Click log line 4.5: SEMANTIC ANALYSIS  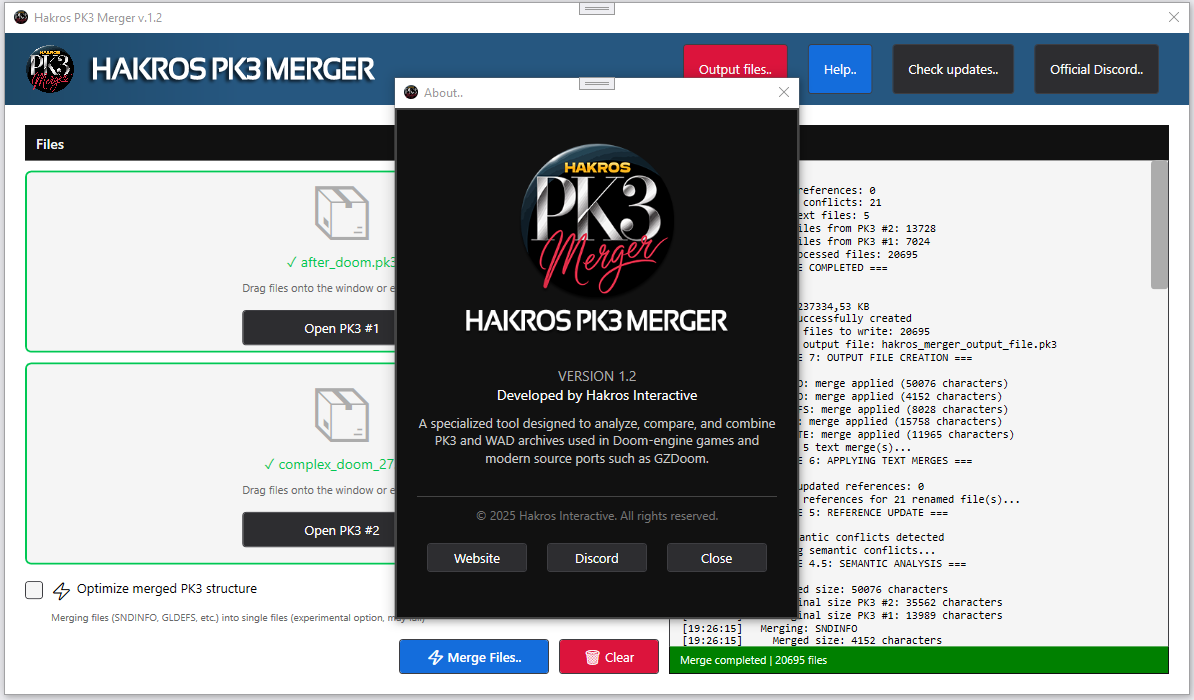click(883, 564)
